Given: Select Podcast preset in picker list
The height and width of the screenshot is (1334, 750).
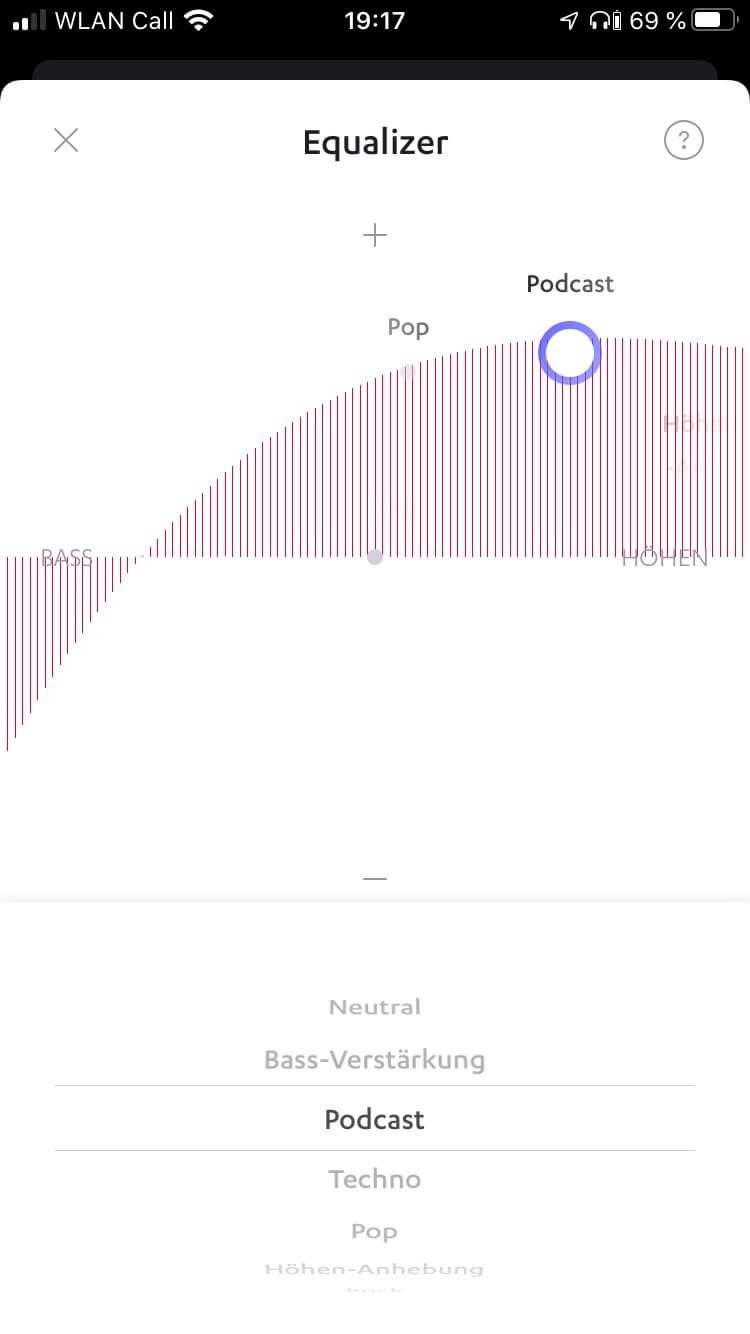Looking at the screenshot, I should pyautogui.click(x=375, y=1119).
